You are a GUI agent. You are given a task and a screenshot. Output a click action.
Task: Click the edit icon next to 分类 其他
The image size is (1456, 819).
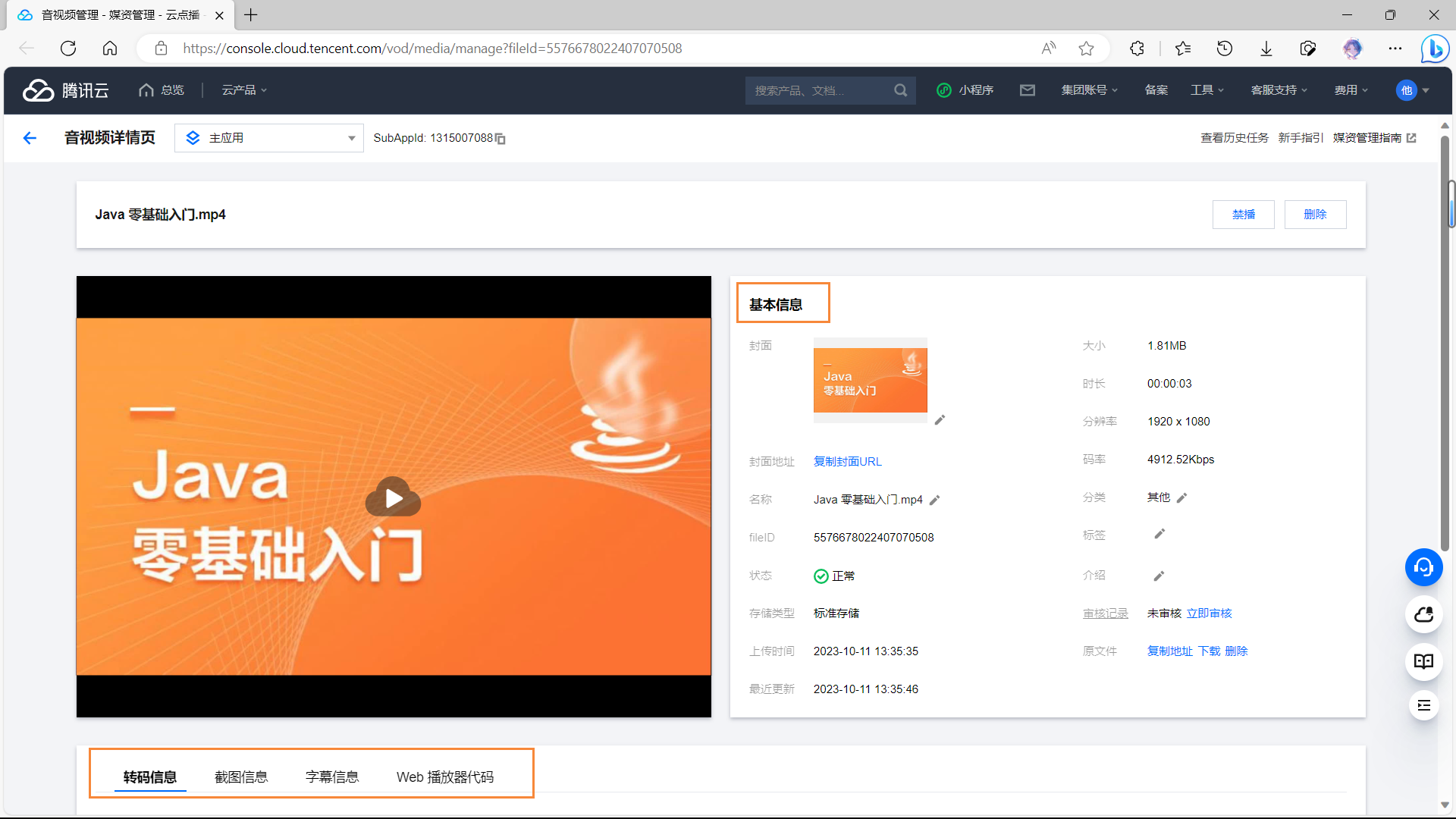coord(1181,498)
